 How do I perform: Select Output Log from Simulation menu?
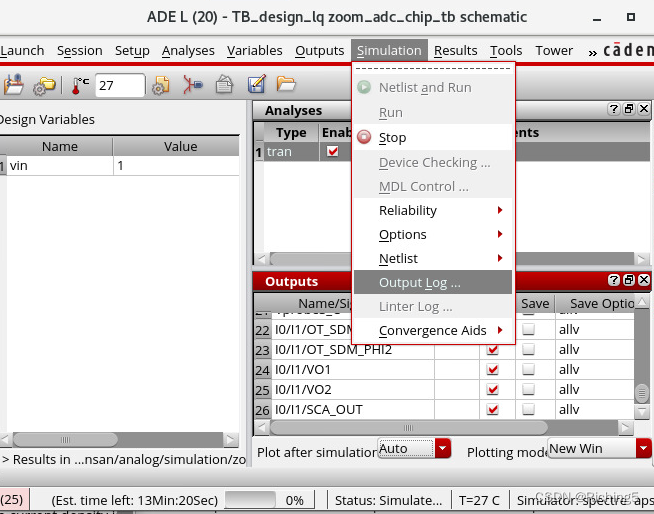pyautogui.click(x=419, y=283)
